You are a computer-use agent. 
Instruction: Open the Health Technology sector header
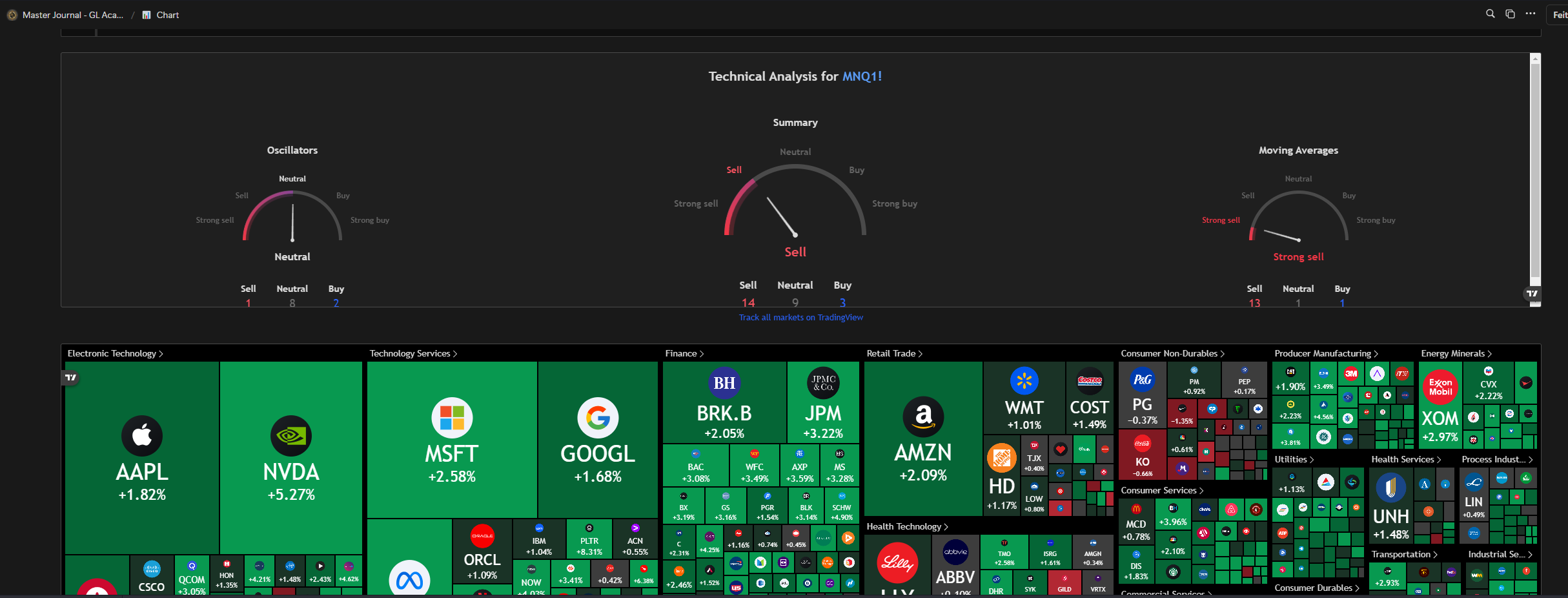tap(907, 526)
